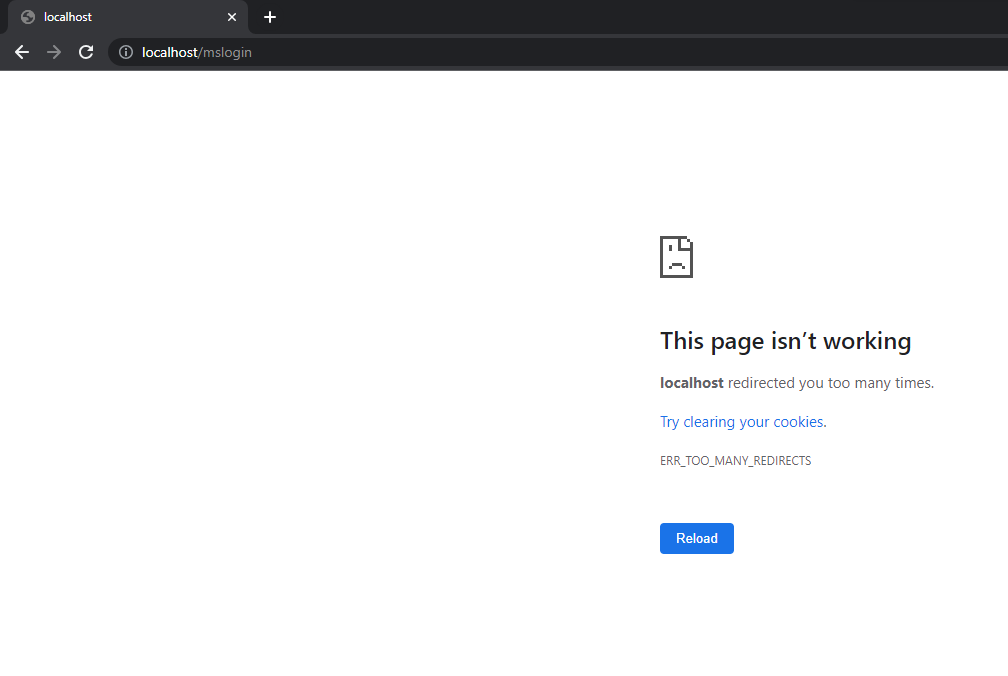Click the ERR_TOO_MANY_REDIRECTS error code
Image resolution: width=1008 pixels, height=676 pixels.
click(735, 460)
